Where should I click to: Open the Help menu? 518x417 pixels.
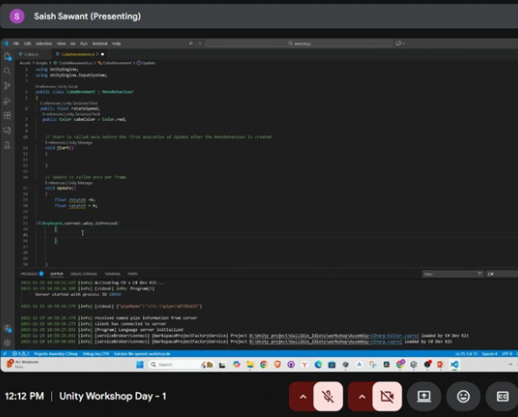pyautogui.click(x=116, y=44)
